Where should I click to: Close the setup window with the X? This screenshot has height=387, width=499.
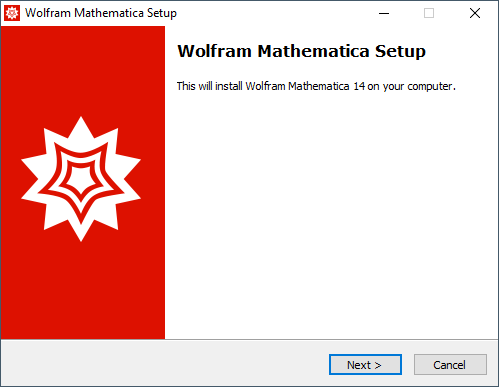coord(475,13)
